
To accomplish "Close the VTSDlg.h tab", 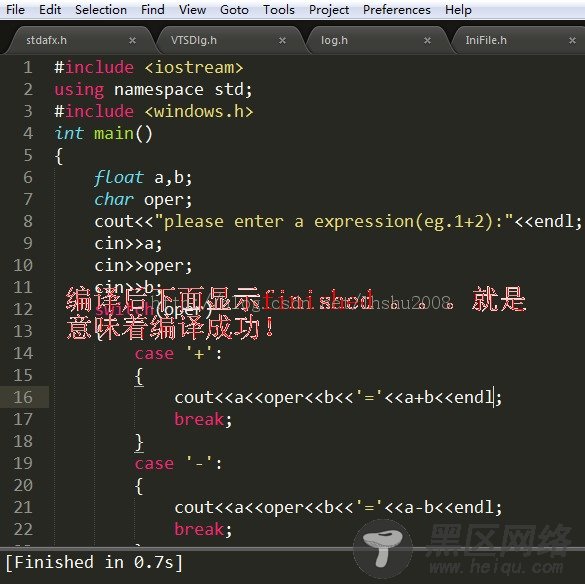I will click(282, 40).
